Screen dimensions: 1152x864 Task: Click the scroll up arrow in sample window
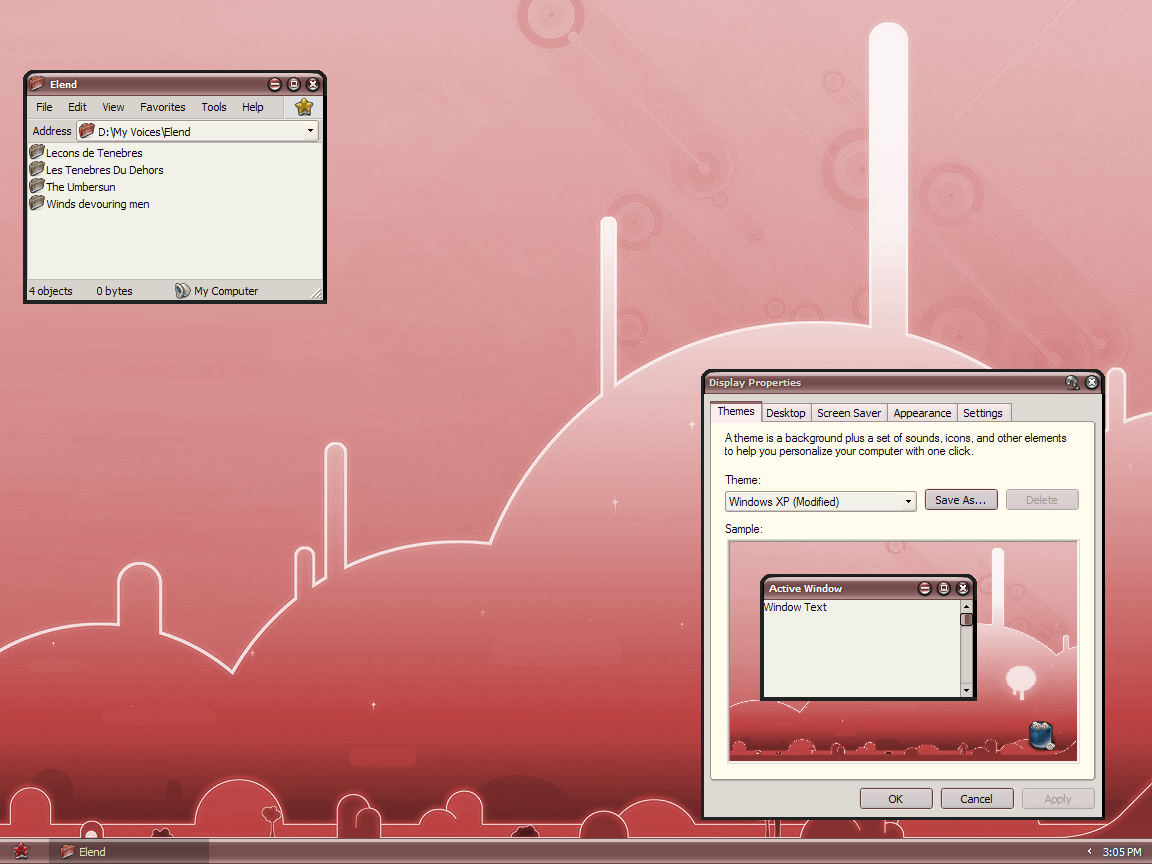click(x=966, y=606)
